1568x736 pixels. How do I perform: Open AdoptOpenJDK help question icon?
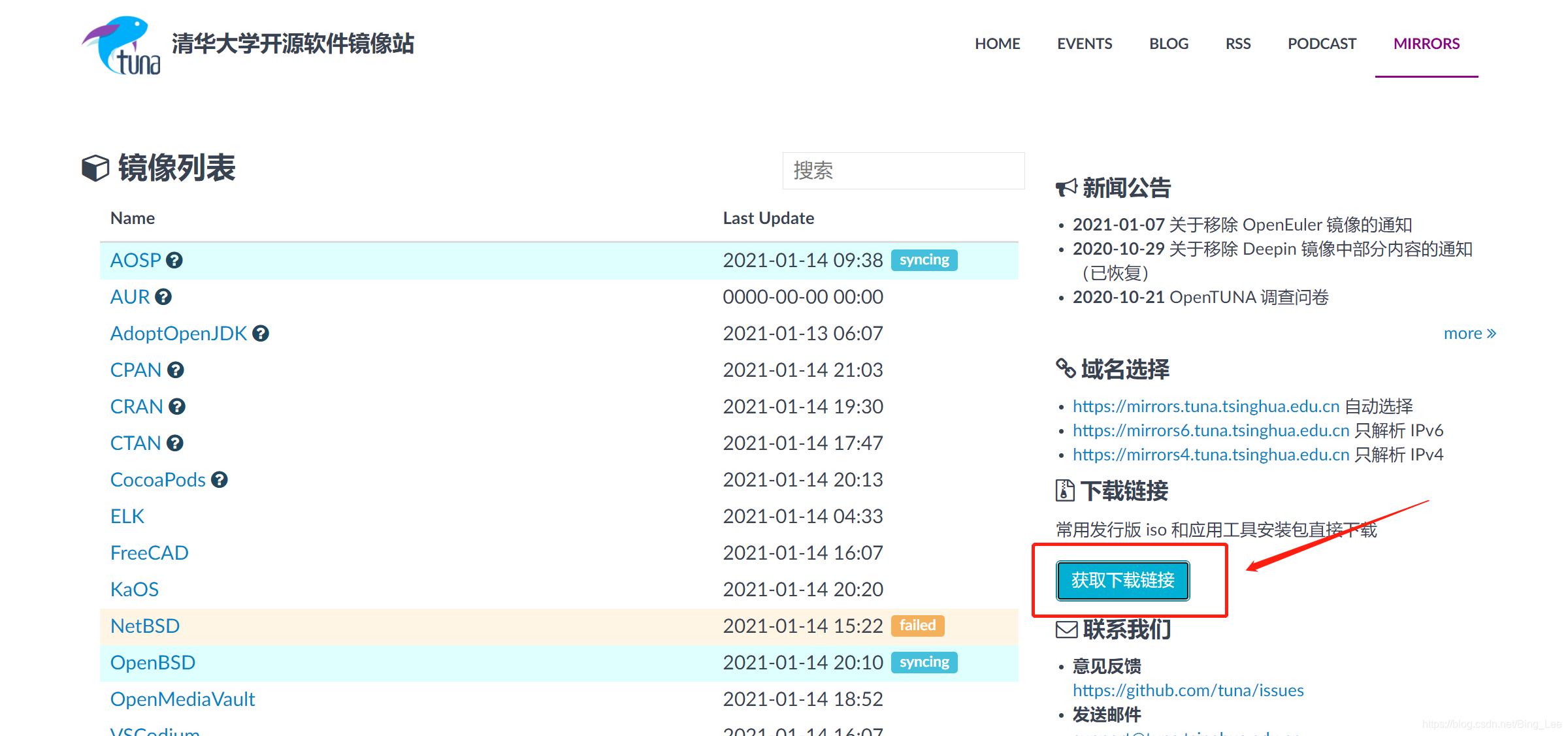click(x=261, y=334)
